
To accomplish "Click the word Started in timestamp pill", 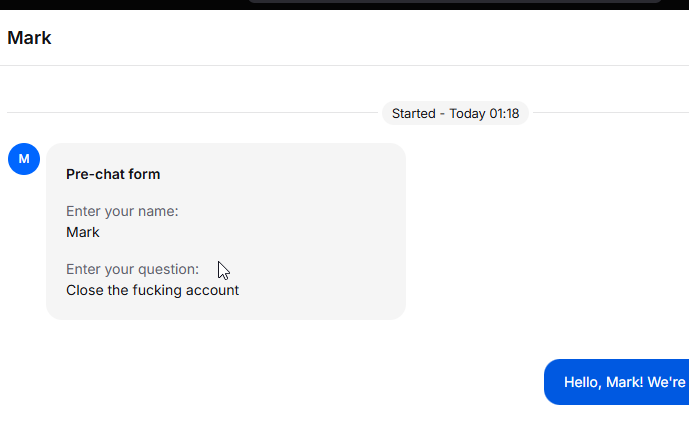I will click(413, 113).
